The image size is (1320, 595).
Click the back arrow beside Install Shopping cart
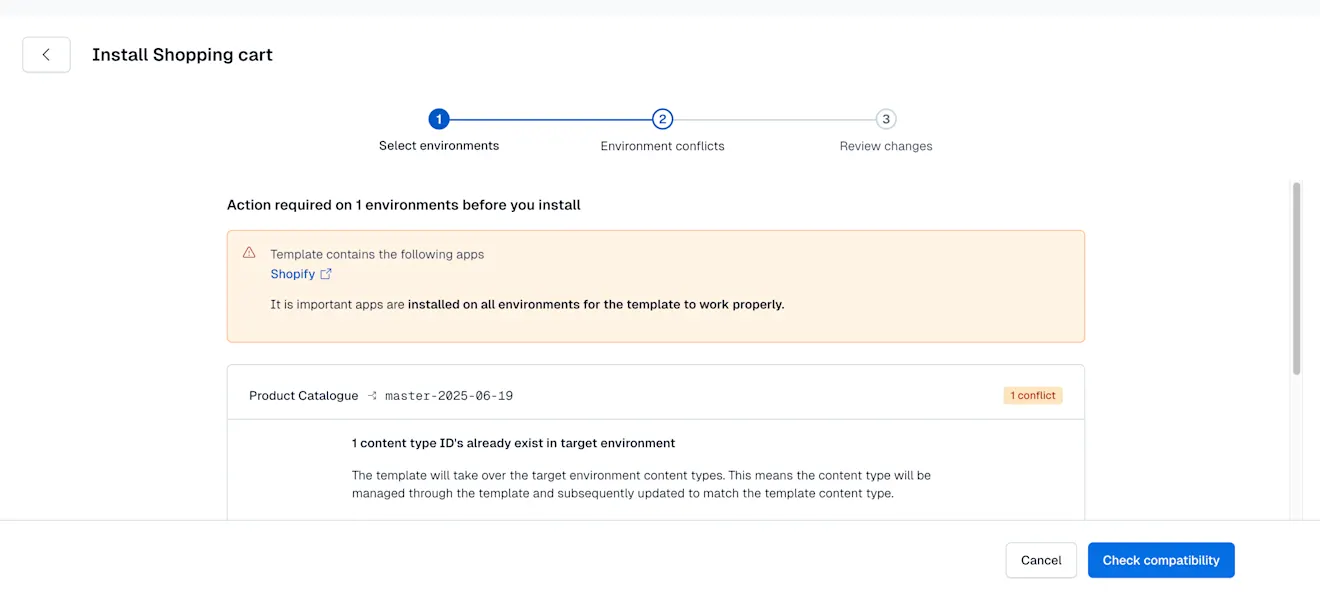[x=46, y=54]
